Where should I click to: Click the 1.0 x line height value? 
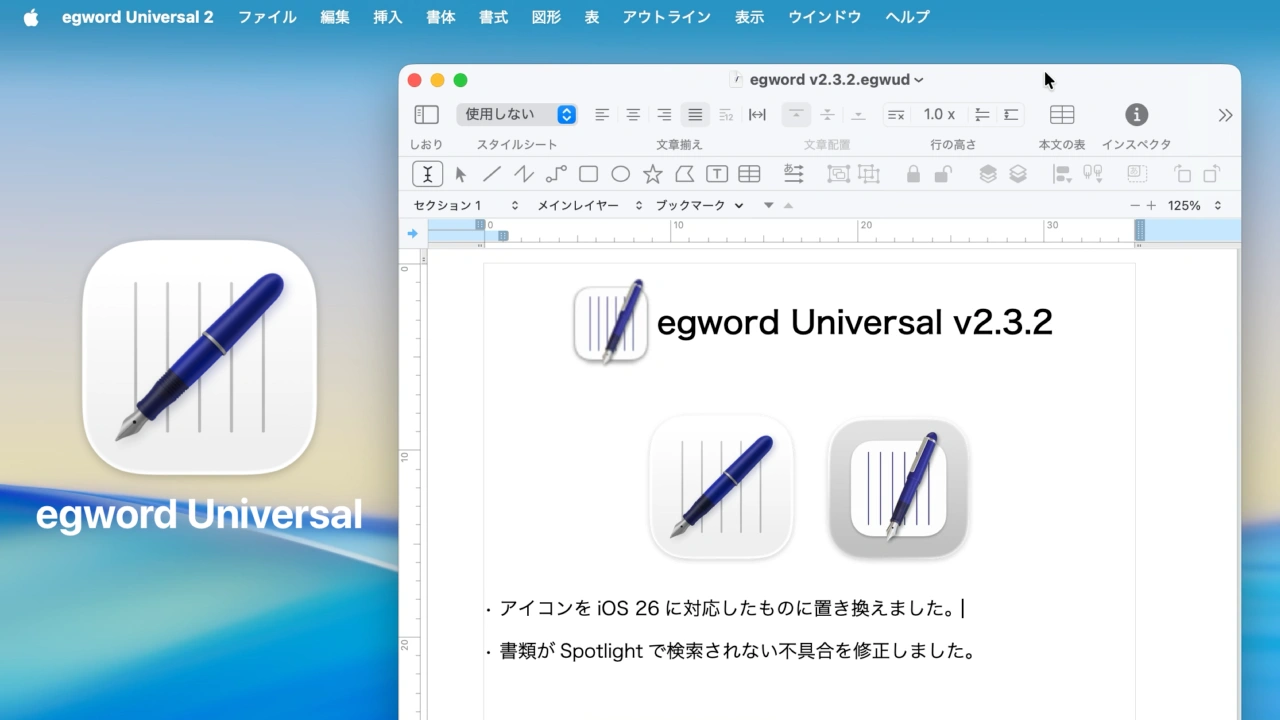pos(939,115)
